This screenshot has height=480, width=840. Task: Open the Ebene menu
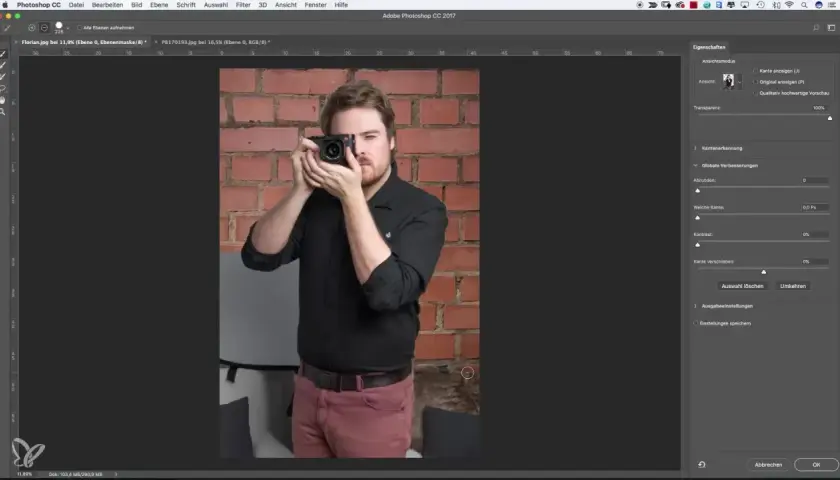pyautogui.click(x=159, y=5)
